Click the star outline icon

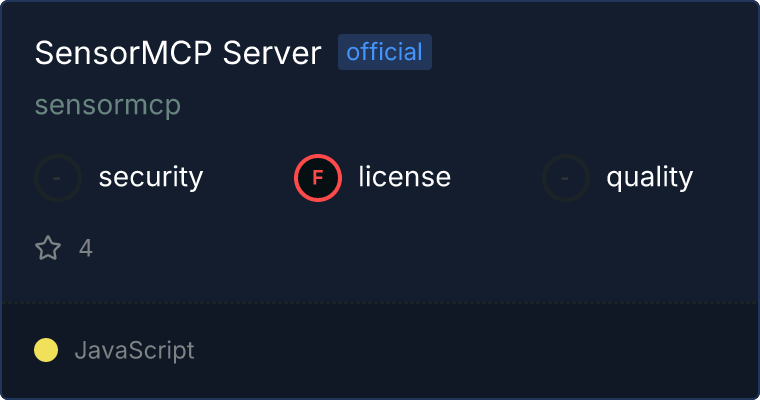(x=48, y=248)
